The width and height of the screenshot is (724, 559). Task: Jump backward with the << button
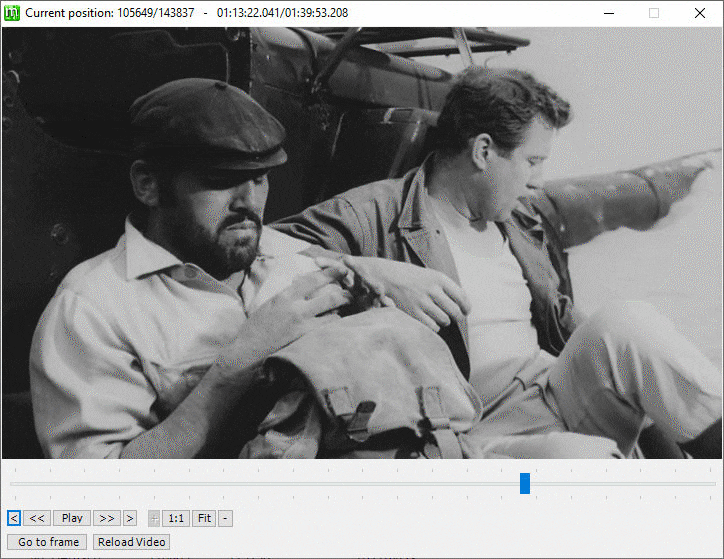(37, 518)
